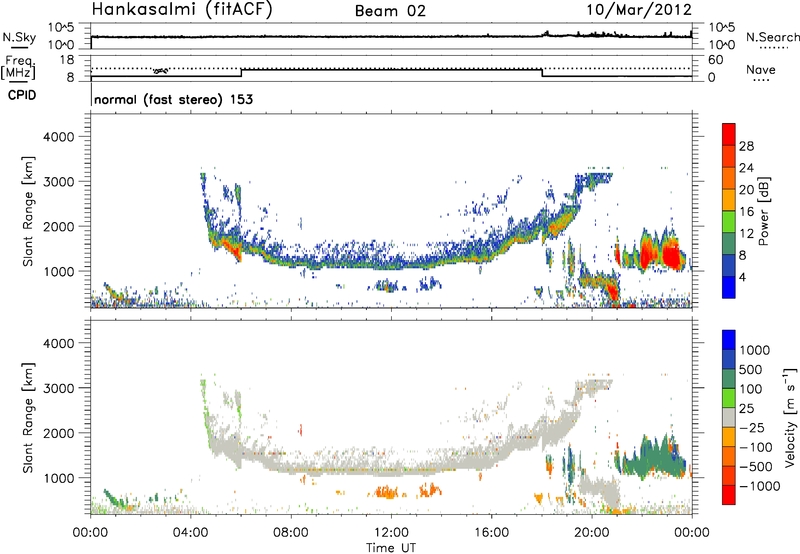Select the 'Freq. [MHz]' axis label
The height and width of the screenshot is (554, 800).
click(18, 67)
